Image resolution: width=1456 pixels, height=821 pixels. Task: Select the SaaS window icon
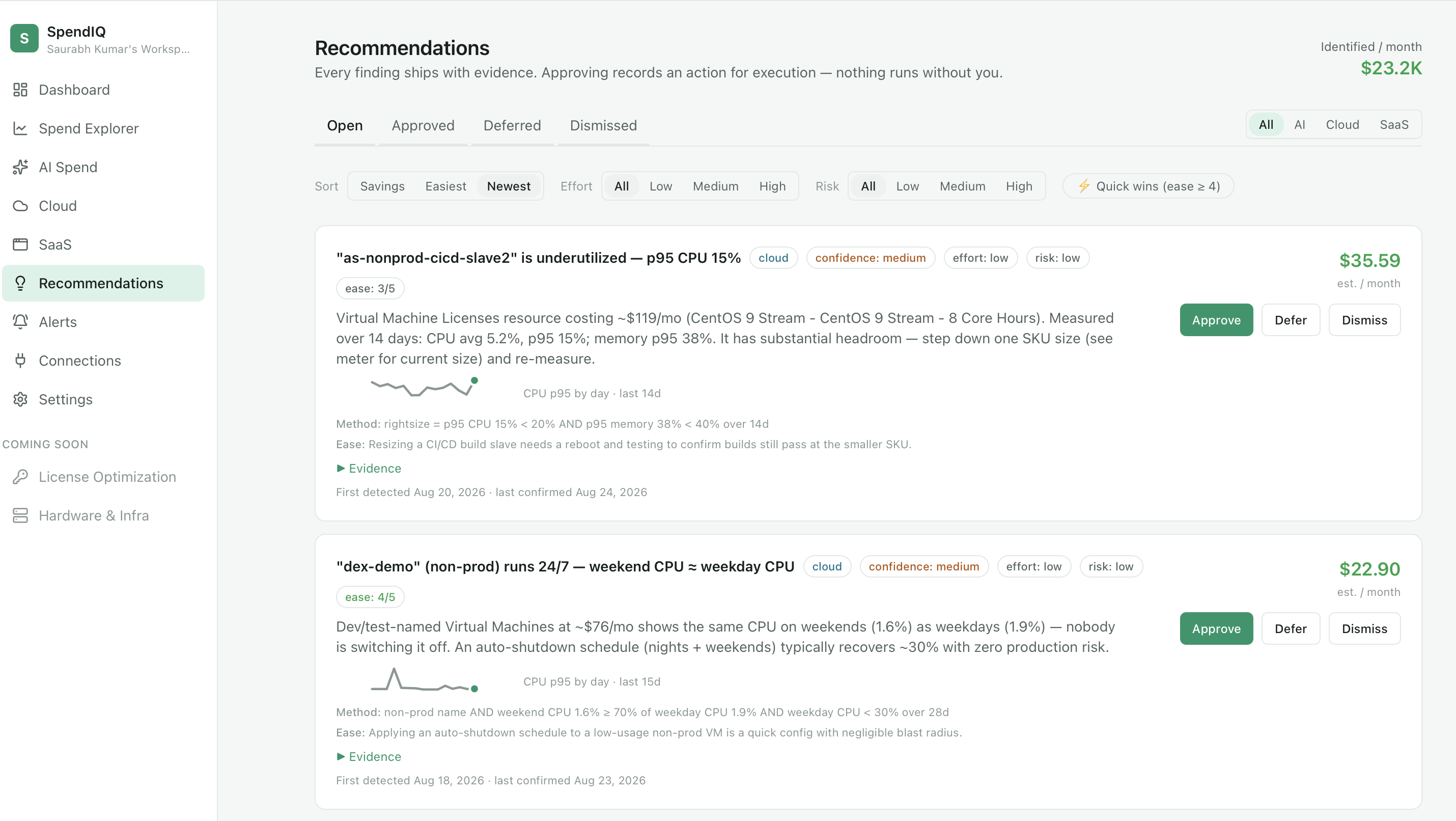pos(20,244)
